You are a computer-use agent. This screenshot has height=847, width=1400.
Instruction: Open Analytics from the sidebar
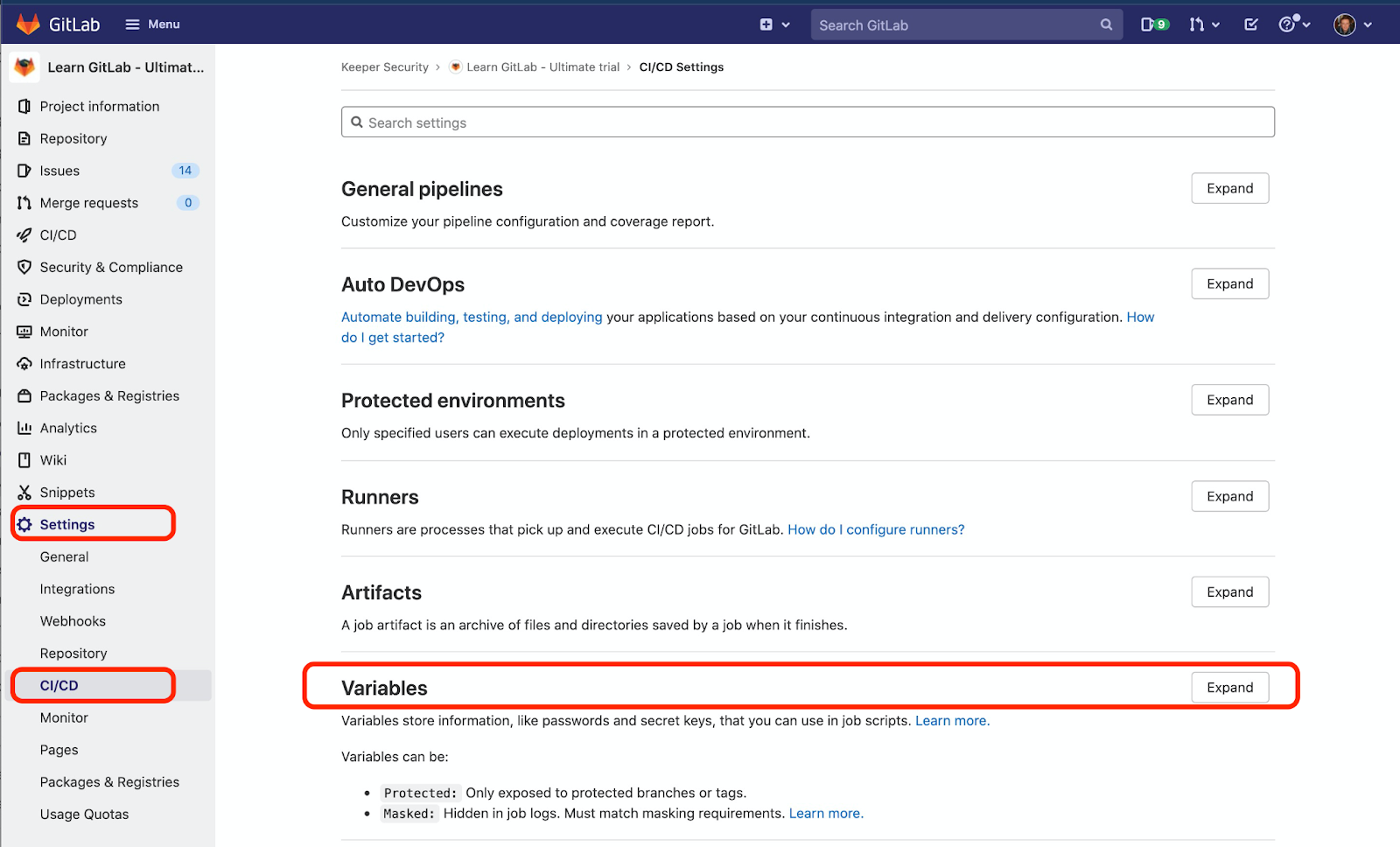[x=69, y=428]
